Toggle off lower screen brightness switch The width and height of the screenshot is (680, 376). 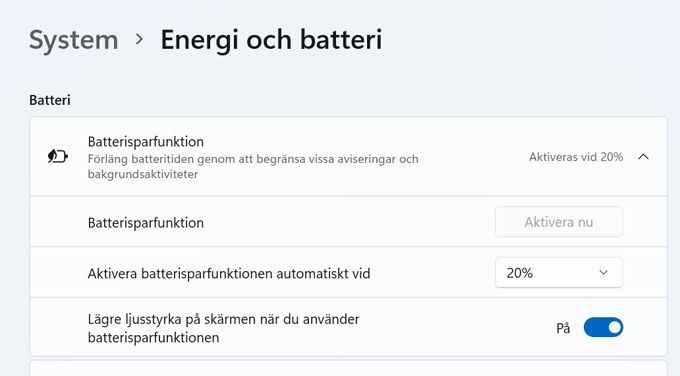[603, 327]
